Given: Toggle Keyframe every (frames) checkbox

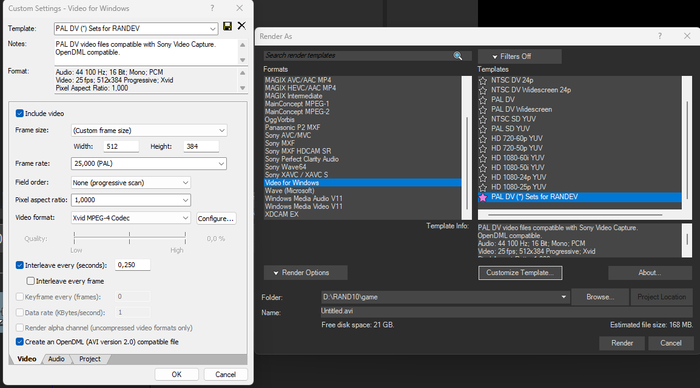Looking at the screenshot, I should tap(20, 296).
